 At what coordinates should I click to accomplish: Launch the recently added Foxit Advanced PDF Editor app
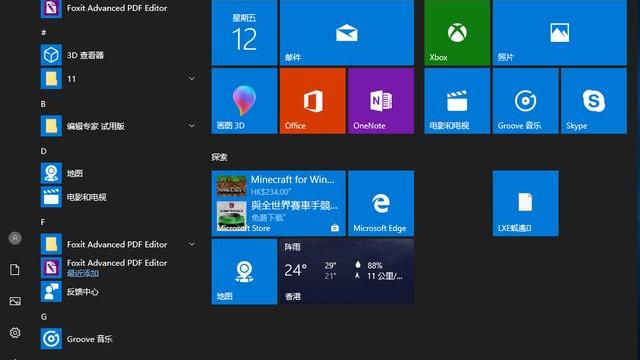118,267
